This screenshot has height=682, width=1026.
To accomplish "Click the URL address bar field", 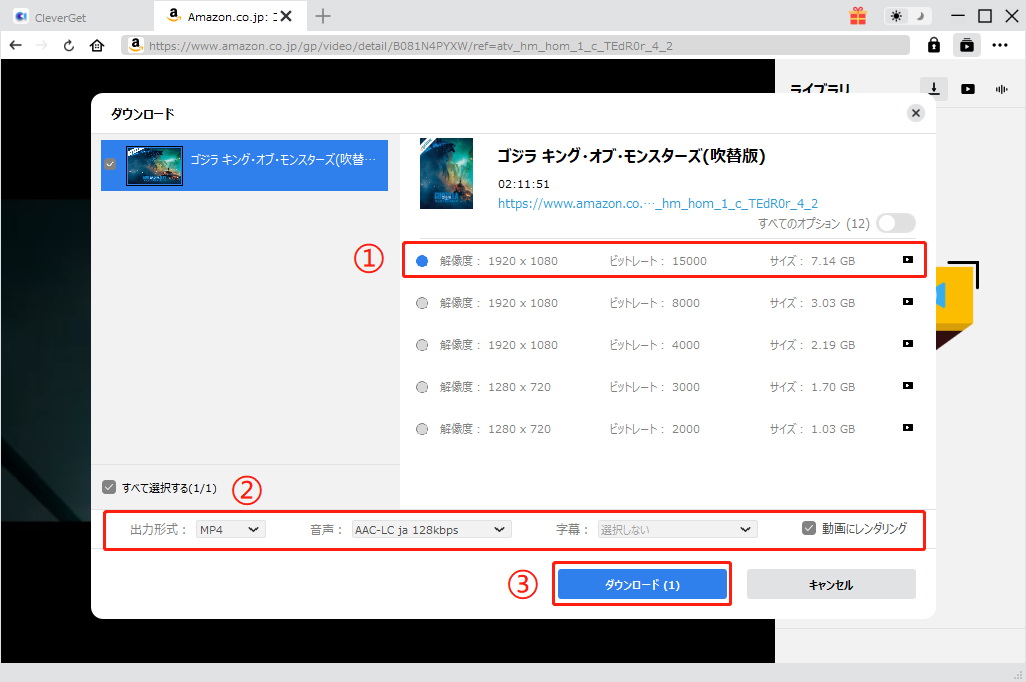I will point(516,45).
